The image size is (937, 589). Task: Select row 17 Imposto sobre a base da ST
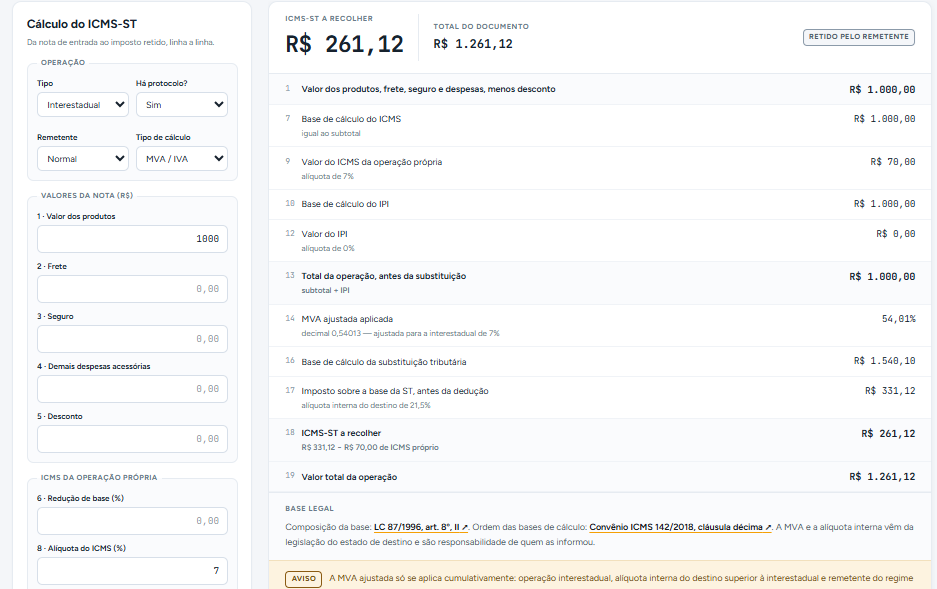pos(602,397)
